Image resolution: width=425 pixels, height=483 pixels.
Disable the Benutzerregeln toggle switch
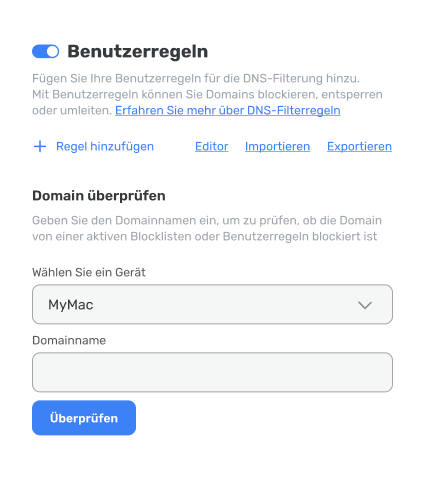click(x=46, y=51)
